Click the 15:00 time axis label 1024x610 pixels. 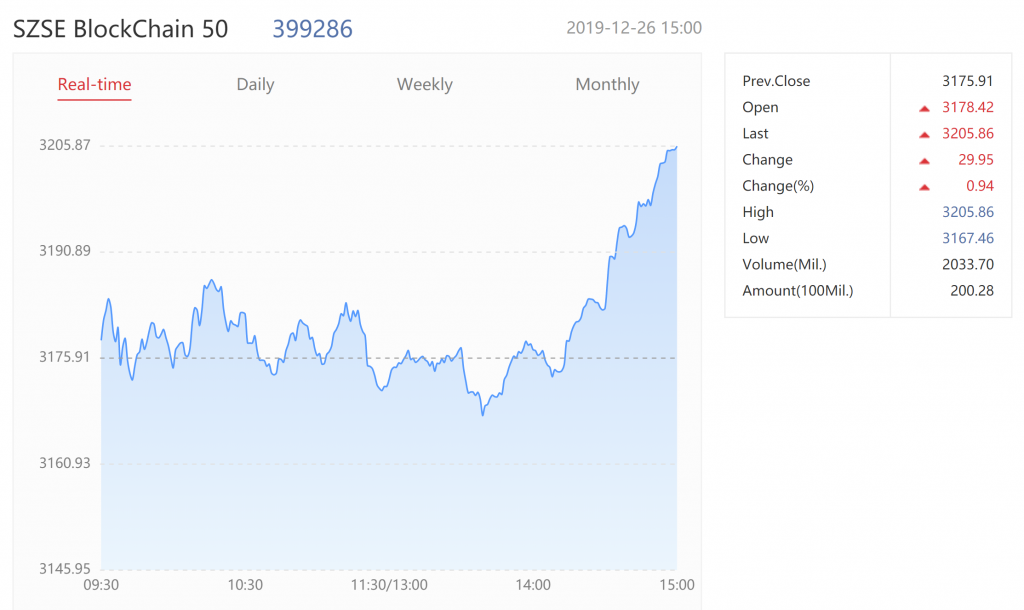click(x=677, y=585)
